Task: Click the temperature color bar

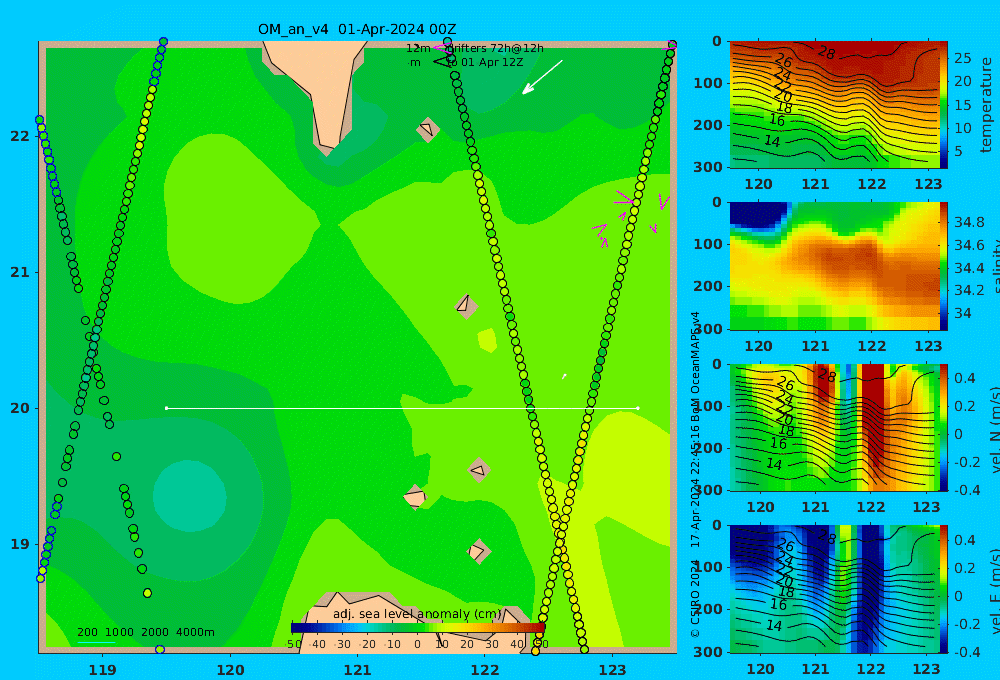Action: tap(944, 105)
